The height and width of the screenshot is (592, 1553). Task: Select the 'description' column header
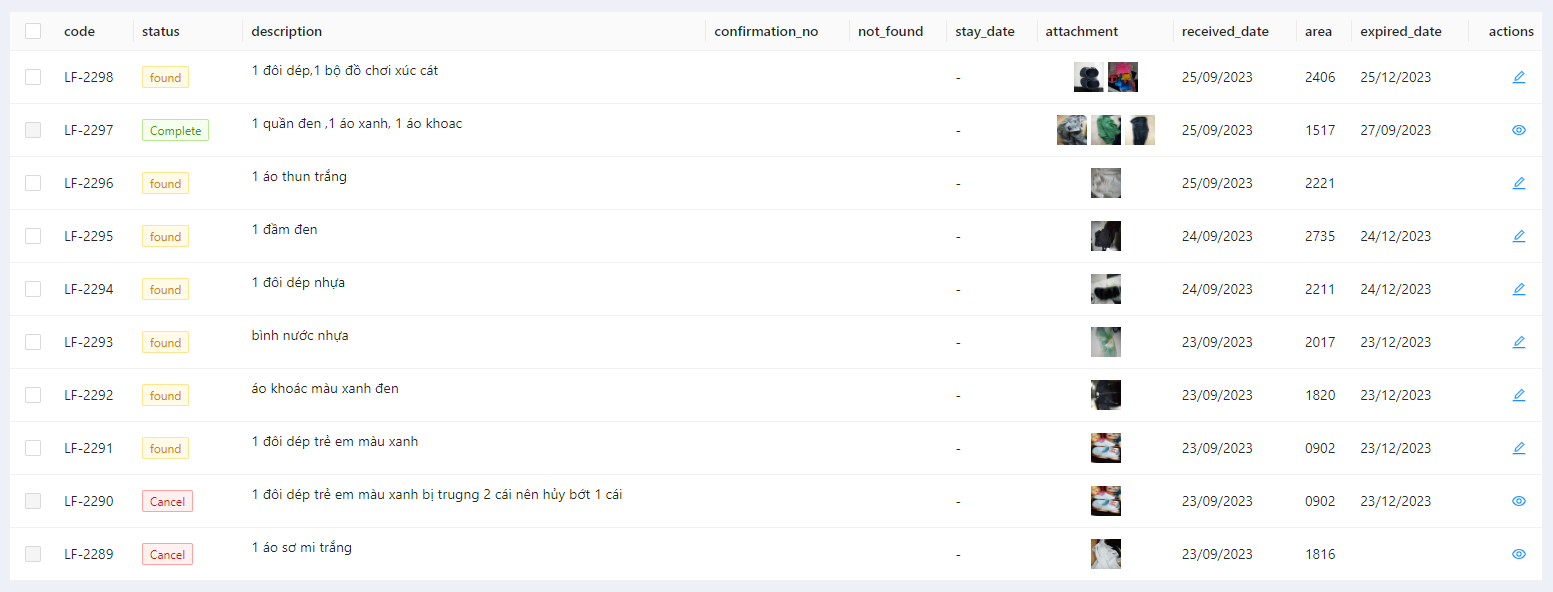287,31
